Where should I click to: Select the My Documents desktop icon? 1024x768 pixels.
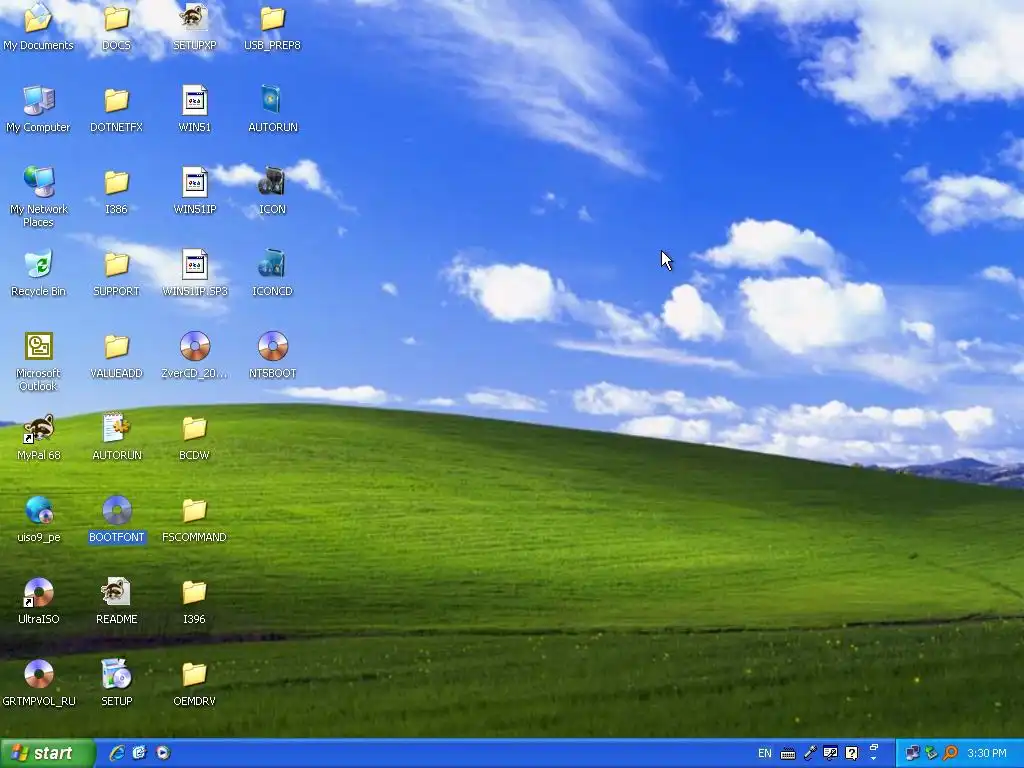click(x=38, y=26)
